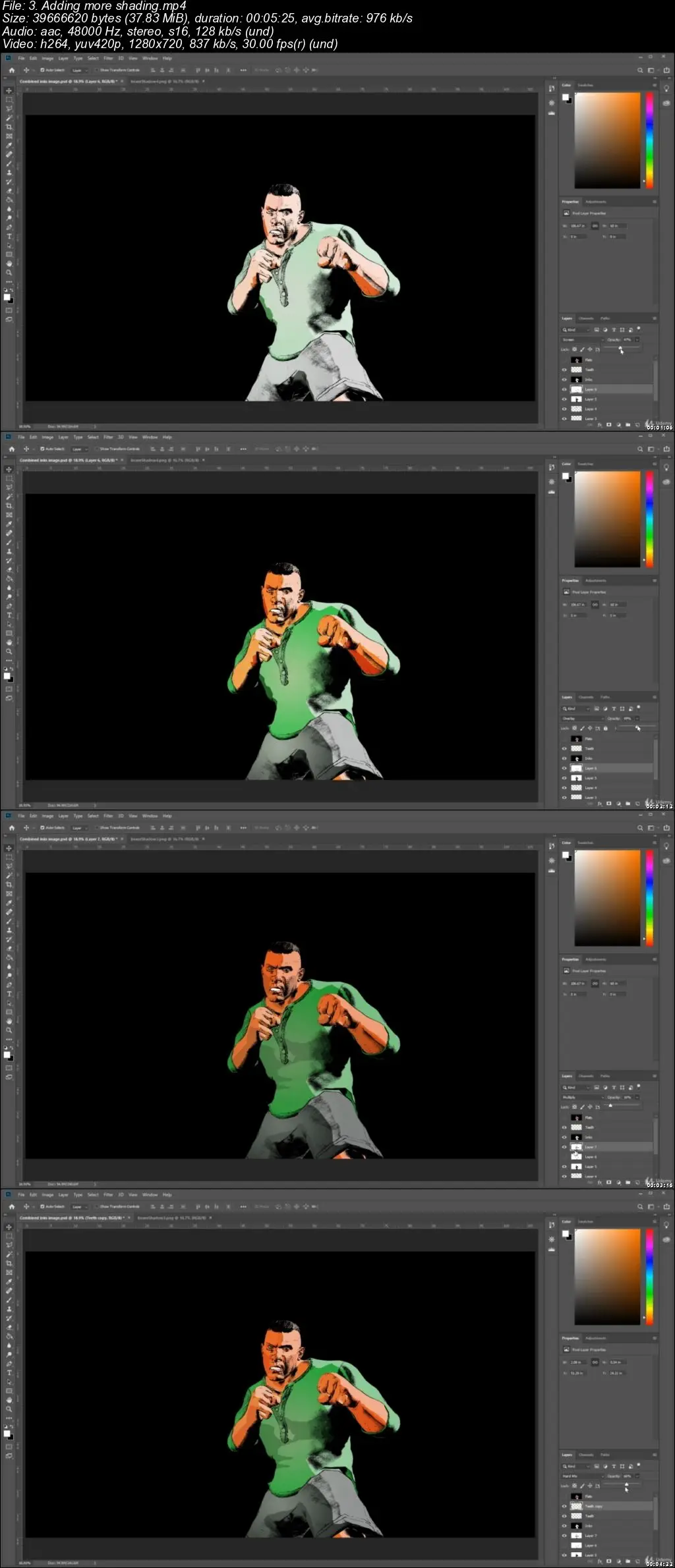Switch to the Swatches tab in the top frame

click(x=585, y=85)
